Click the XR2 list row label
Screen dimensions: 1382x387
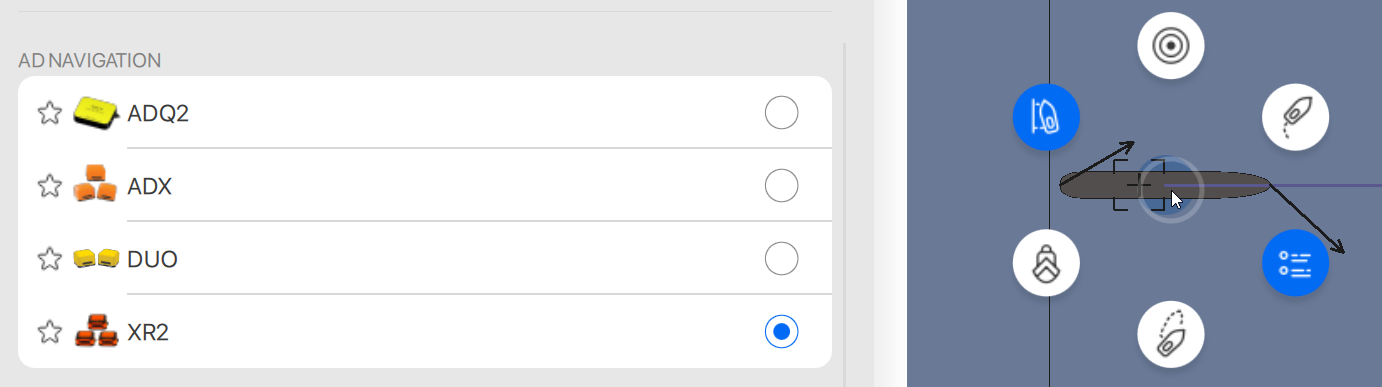point(148,333)
